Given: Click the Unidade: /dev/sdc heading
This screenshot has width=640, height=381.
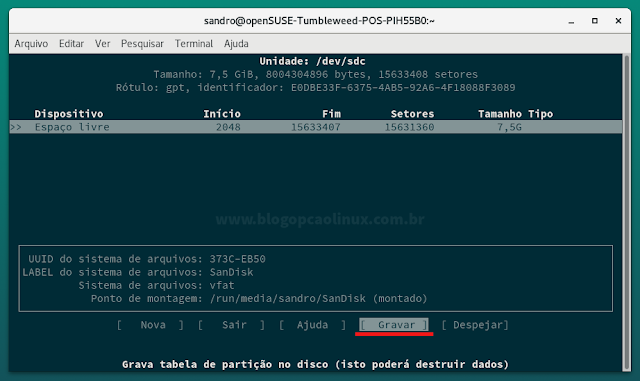Looking at the screenshot, I should (312, 61).
